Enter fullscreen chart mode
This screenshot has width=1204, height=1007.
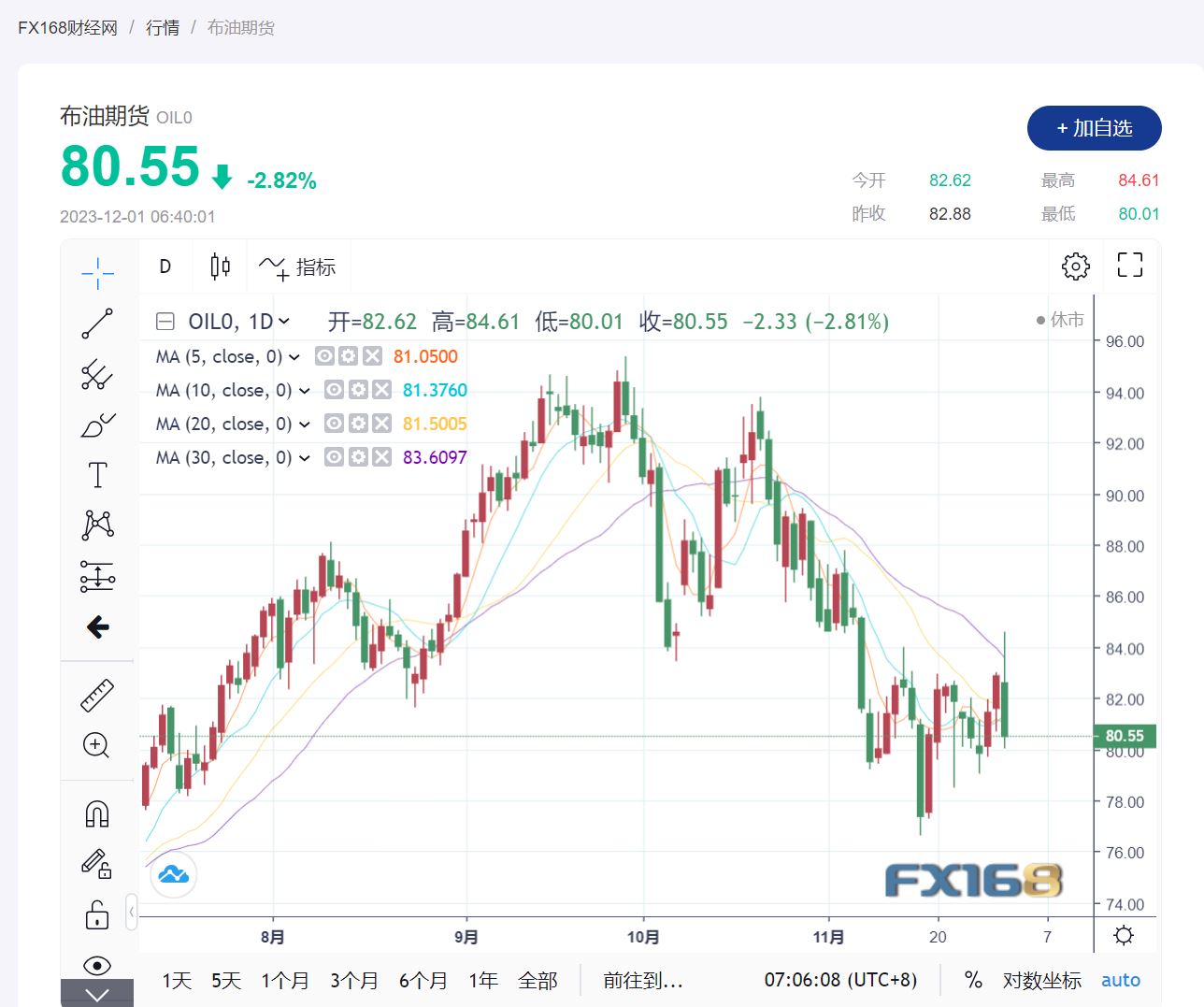1130,266
